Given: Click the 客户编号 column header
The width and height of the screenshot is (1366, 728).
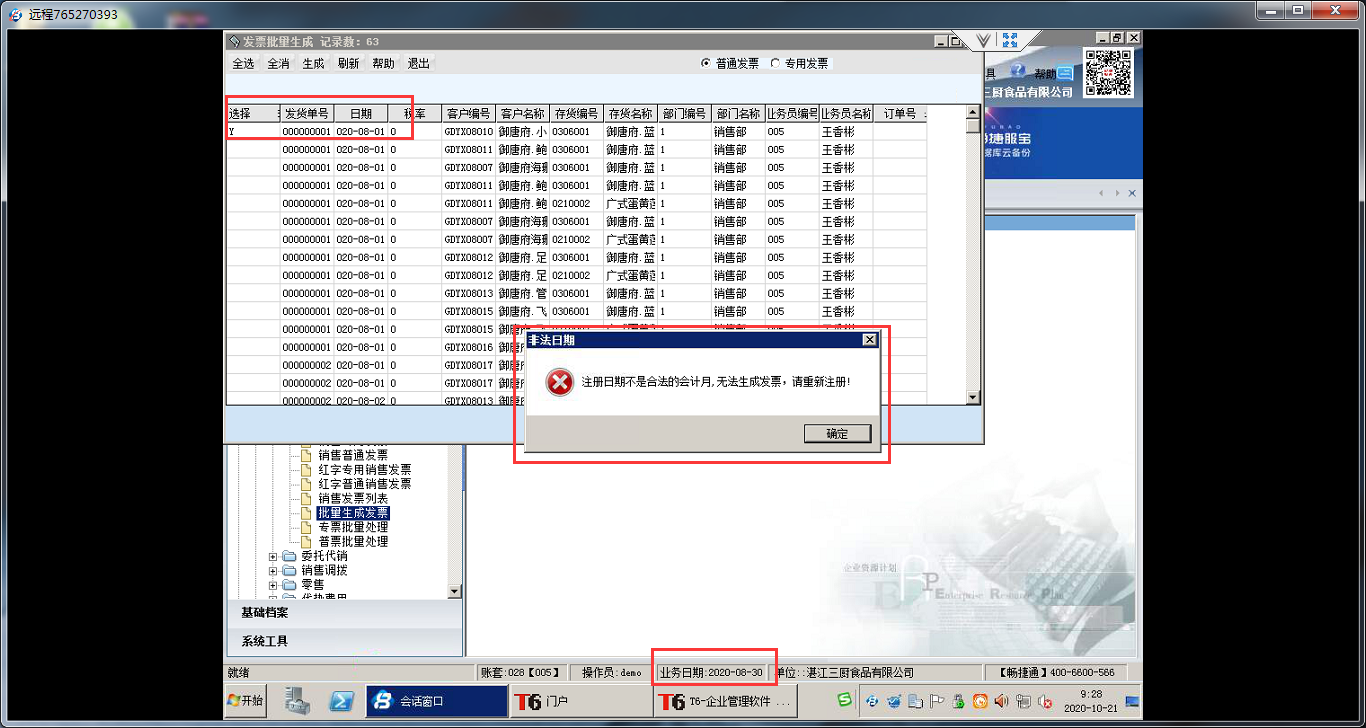Looking at the screenshot, I should pyautogui.click(x=469, y=113).
